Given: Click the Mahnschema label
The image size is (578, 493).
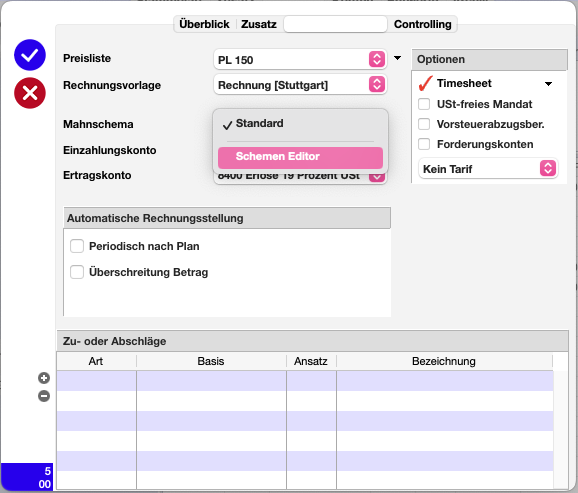Looking at the screenshot, I should 98,124.
